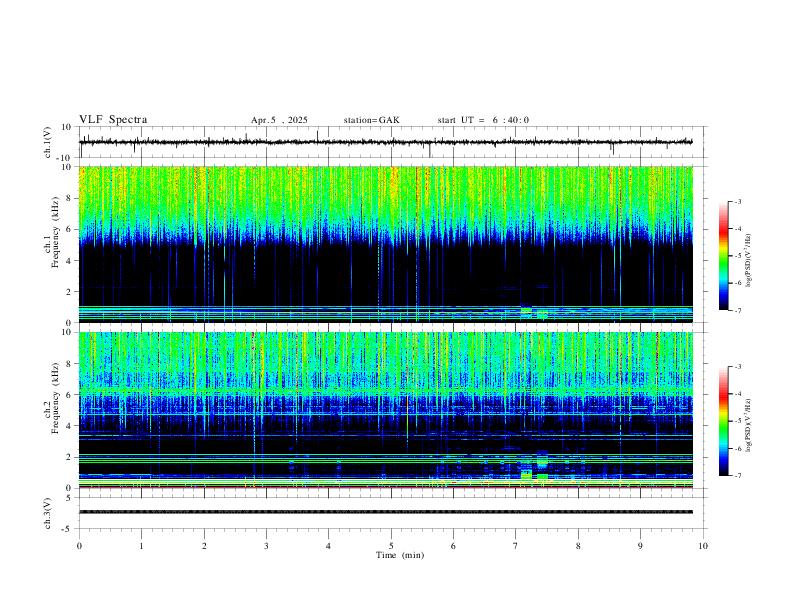Image resolution: width=792 pixels, height=612 pixels.
Task: Click the time axis tick label "5"
Action: point(391,546)
